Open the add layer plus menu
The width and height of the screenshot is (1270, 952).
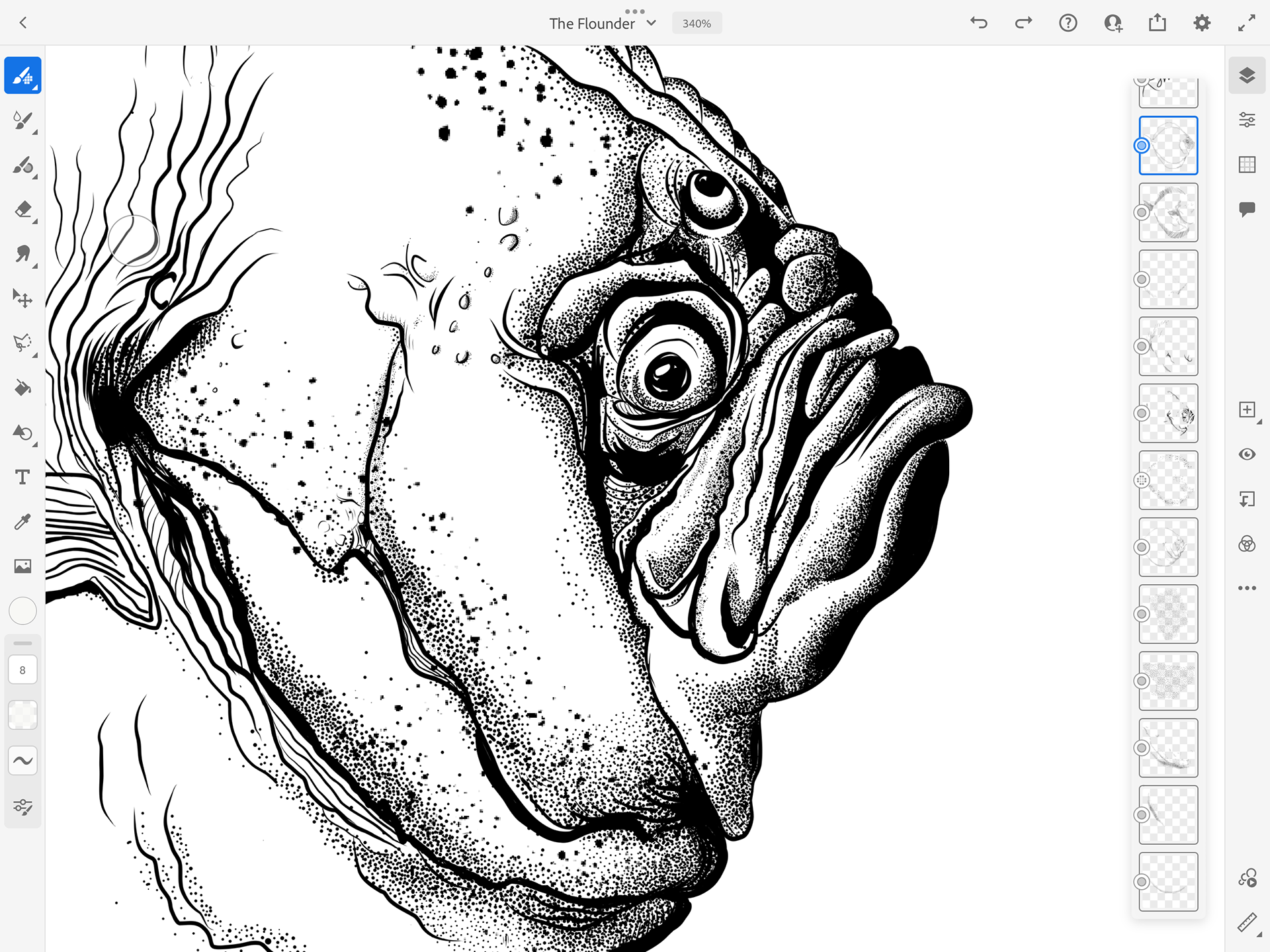click(x=1247, y=410)
